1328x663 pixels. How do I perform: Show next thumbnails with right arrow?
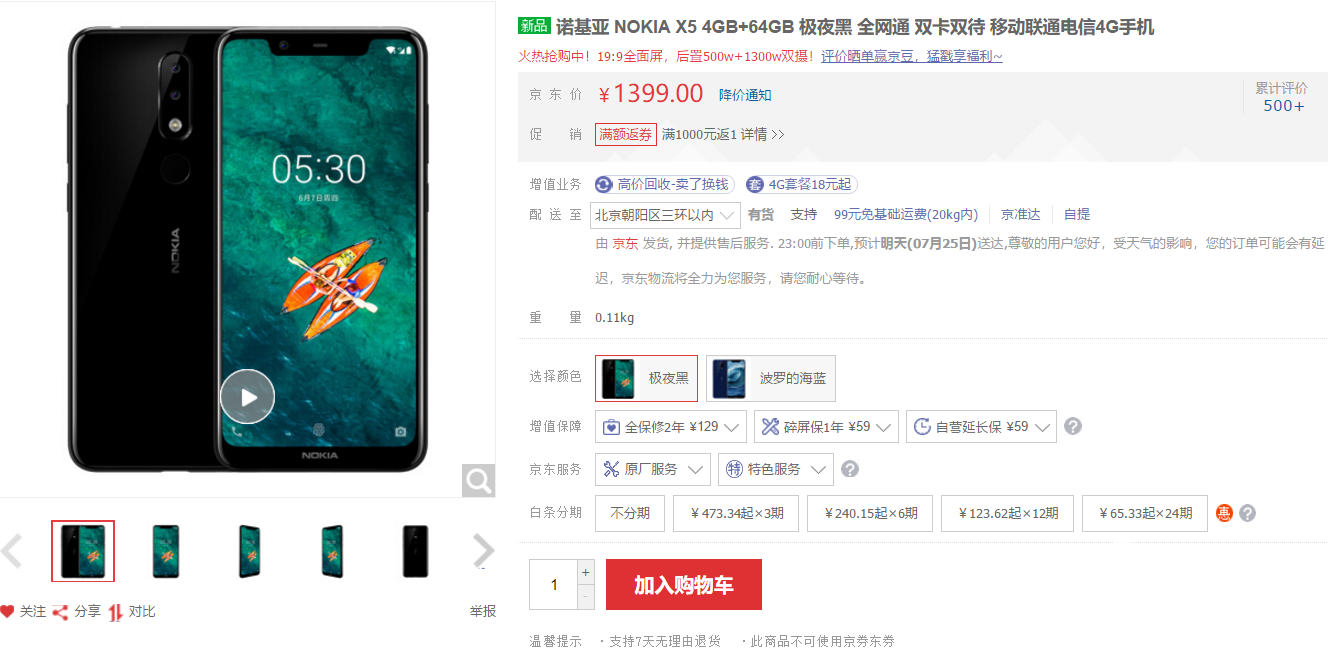tap(483, 550)
